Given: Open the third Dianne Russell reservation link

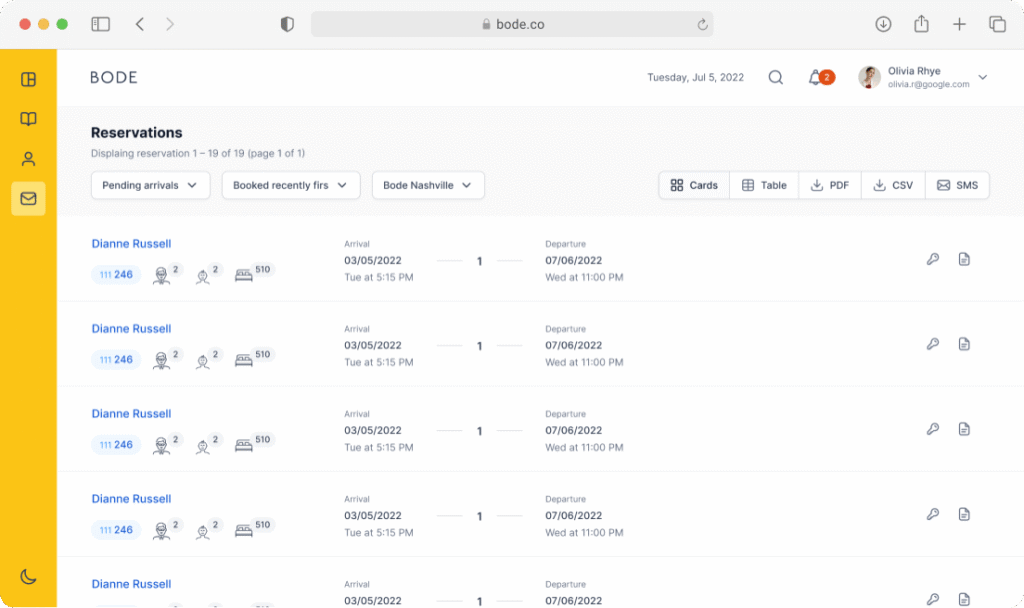Looking at the screenshot, I should 131,413.
